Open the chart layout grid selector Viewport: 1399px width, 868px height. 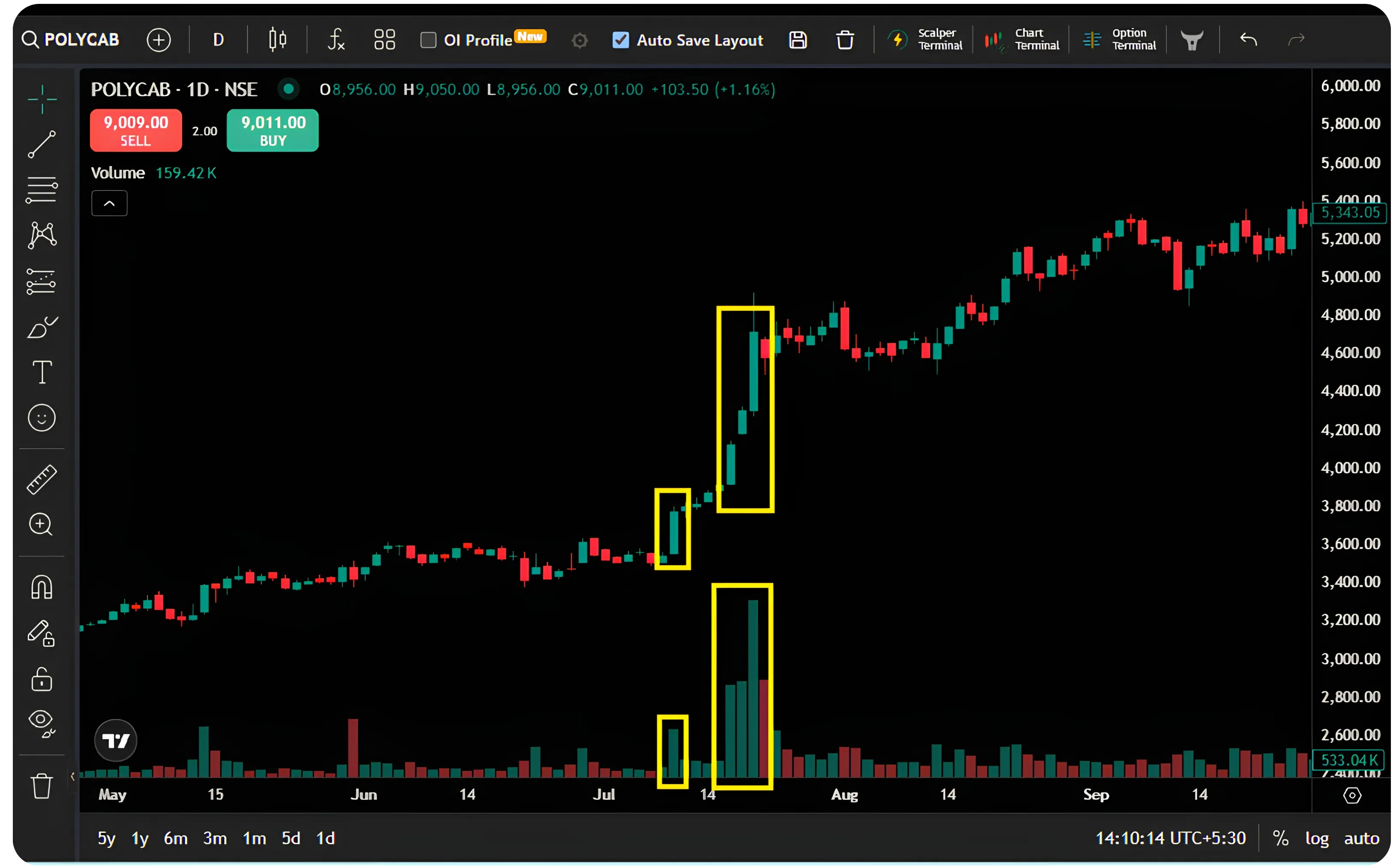coord(384,40)
